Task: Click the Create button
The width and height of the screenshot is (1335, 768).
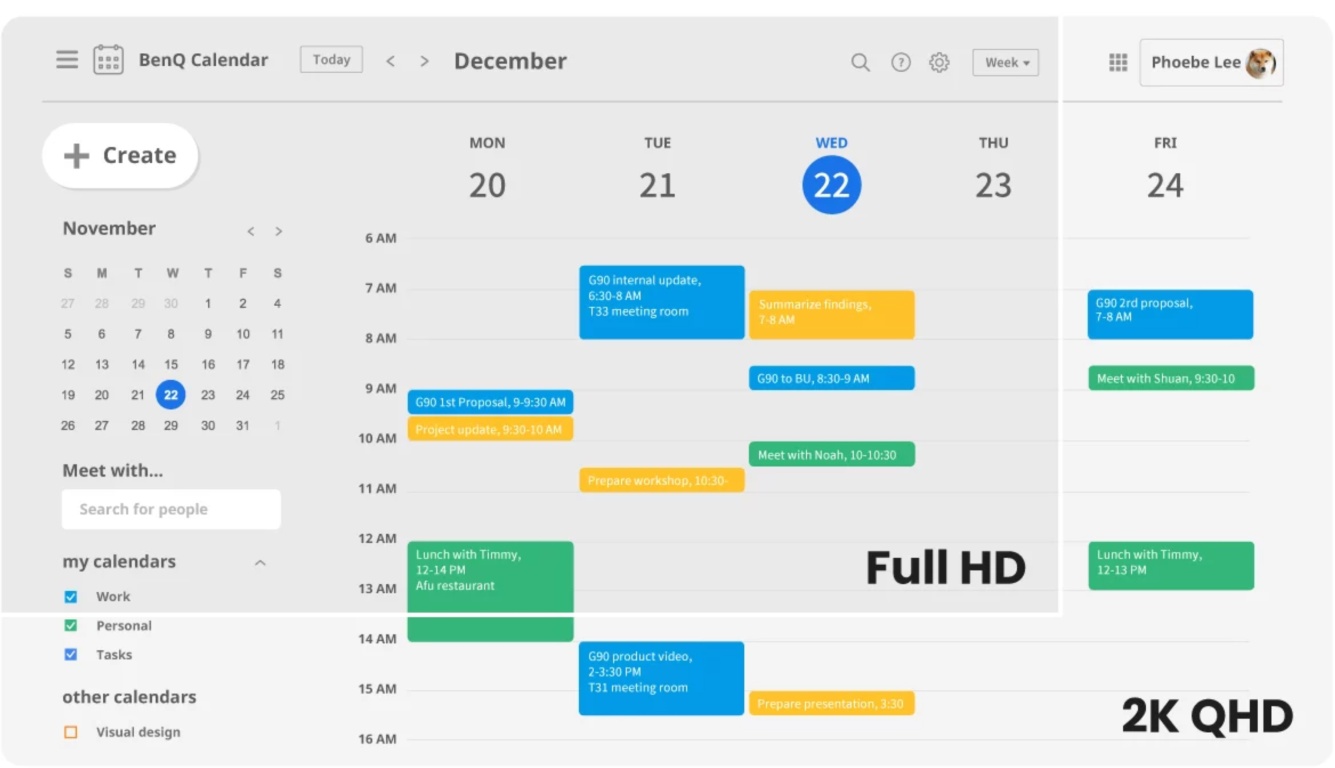Action: 120,155
